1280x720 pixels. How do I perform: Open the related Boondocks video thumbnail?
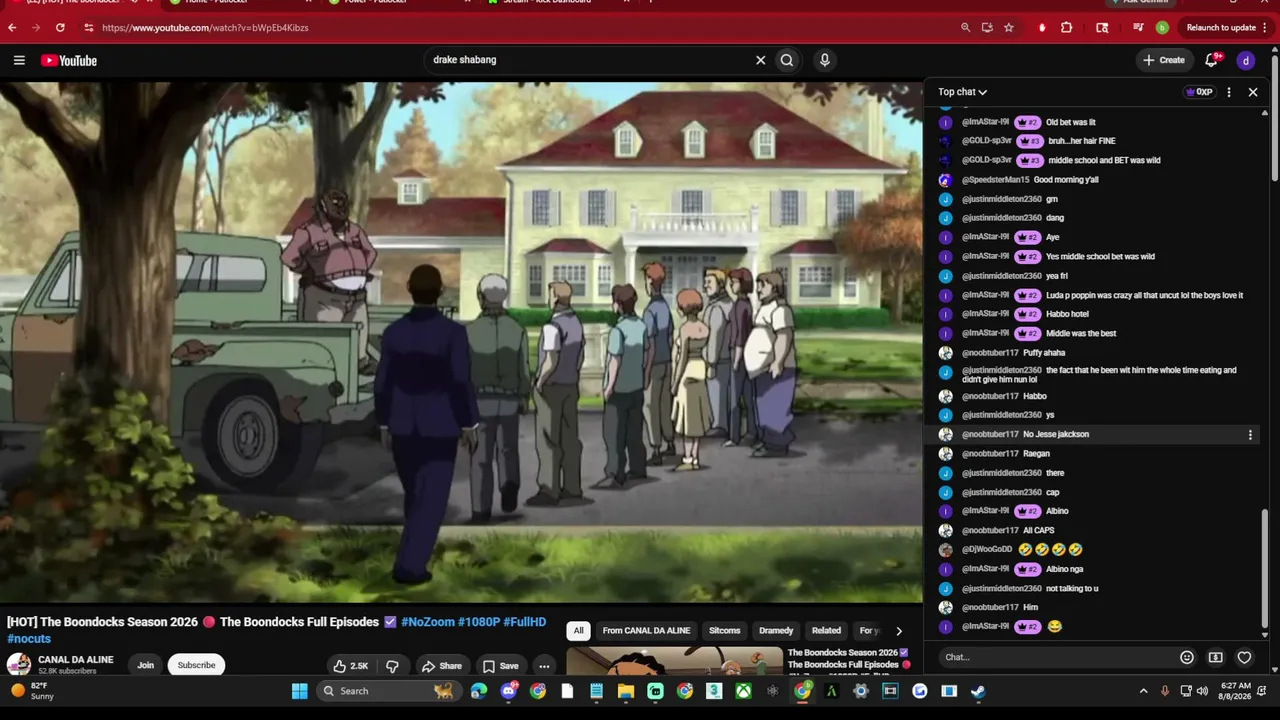pyautogui.click(x=675, y=661)
